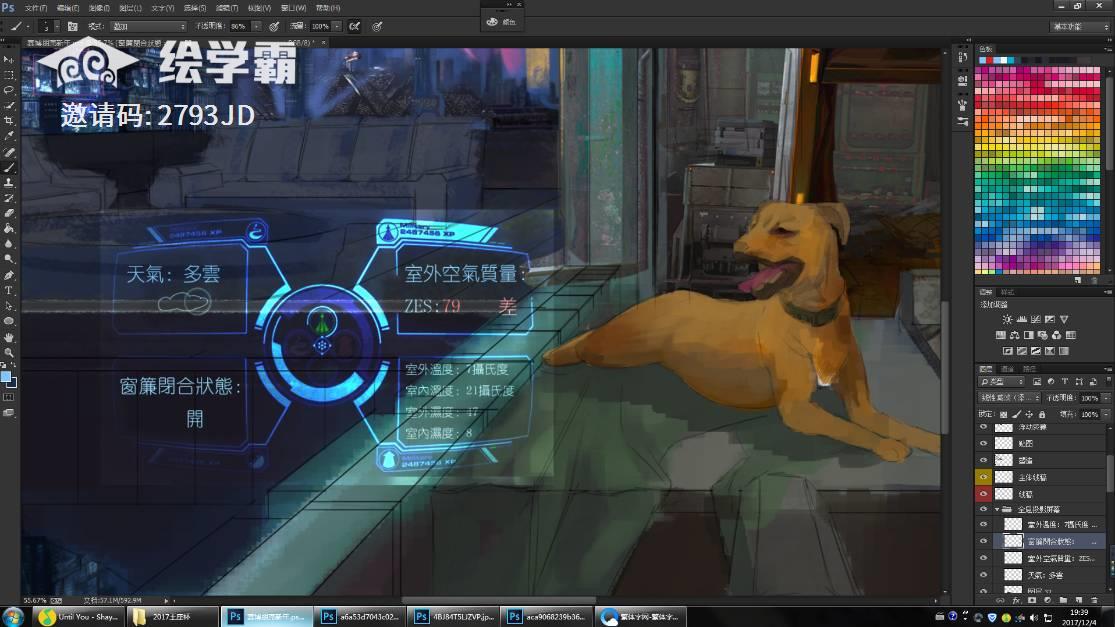Select the Clone Stamp tool

click(9, 183)
